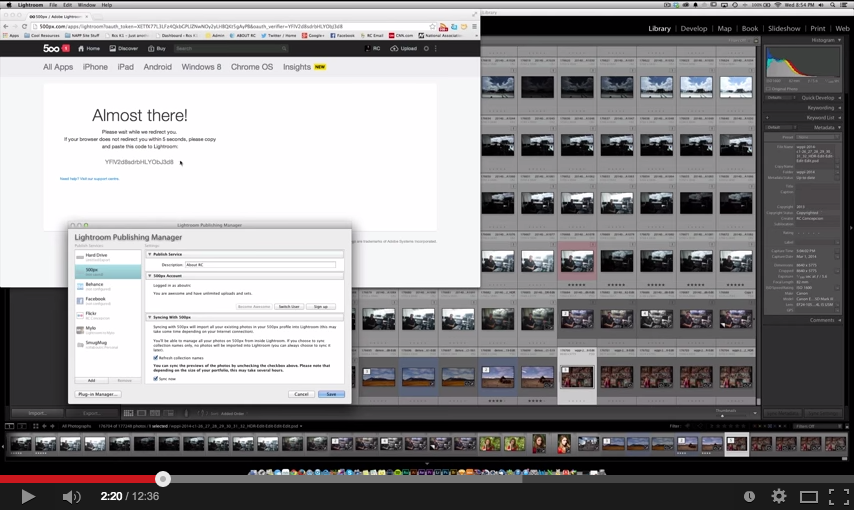Mute the video volume
The image size is (854, 510).
coord(71,496)
